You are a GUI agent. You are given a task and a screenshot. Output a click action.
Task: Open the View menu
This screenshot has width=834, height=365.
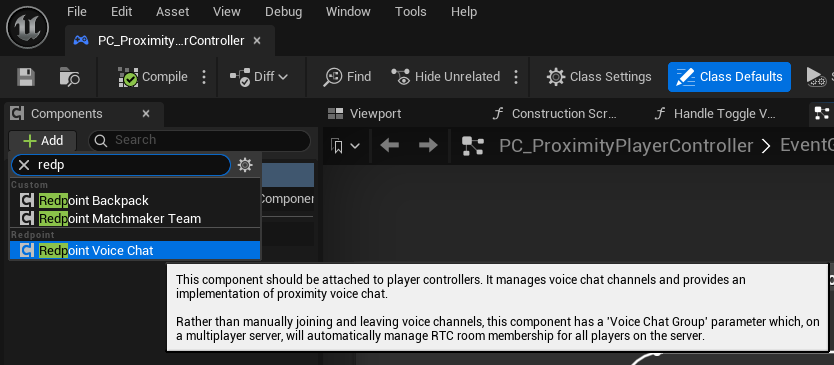tap(227, 12)
